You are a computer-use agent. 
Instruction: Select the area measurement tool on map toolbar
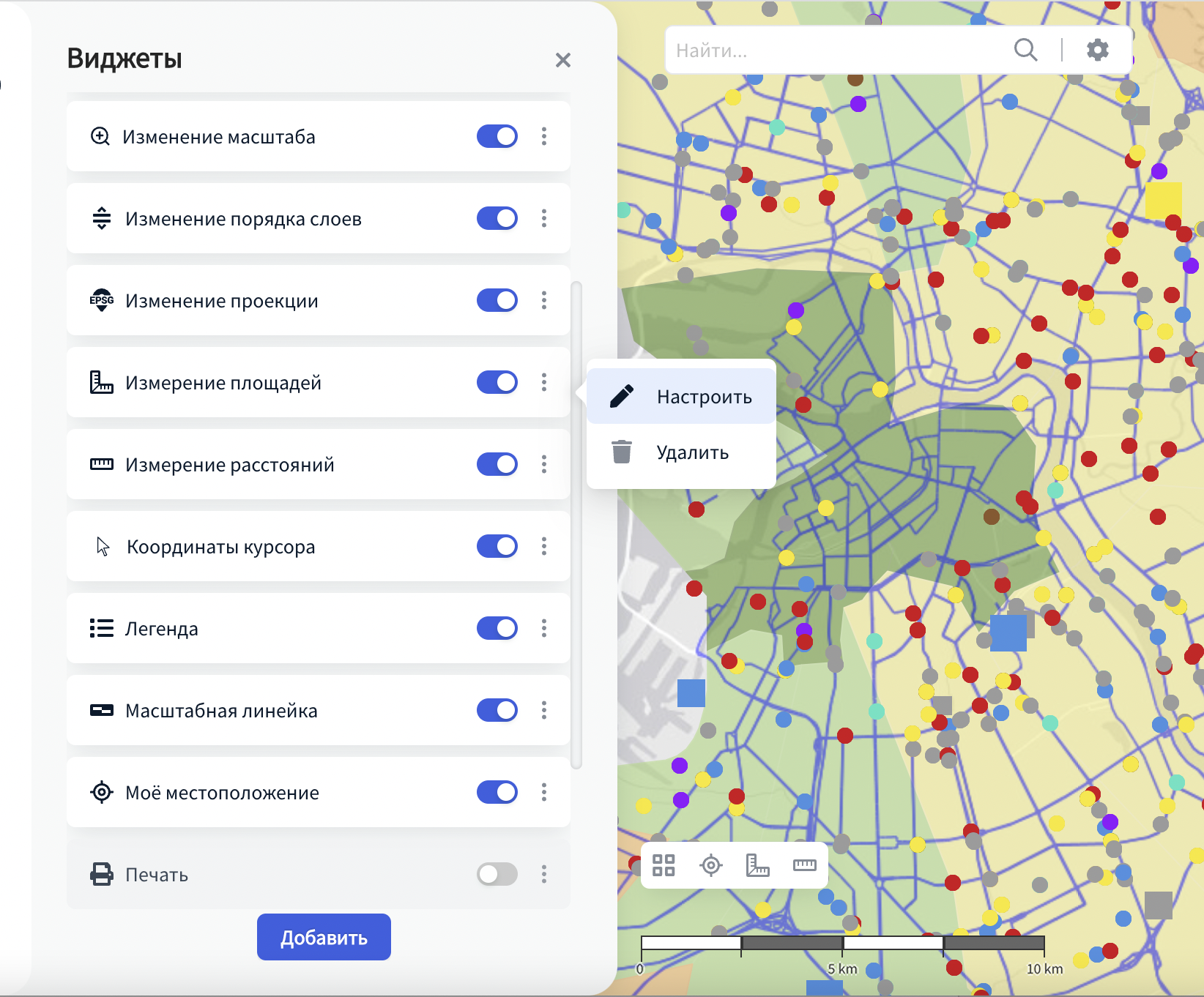point(757,865)
